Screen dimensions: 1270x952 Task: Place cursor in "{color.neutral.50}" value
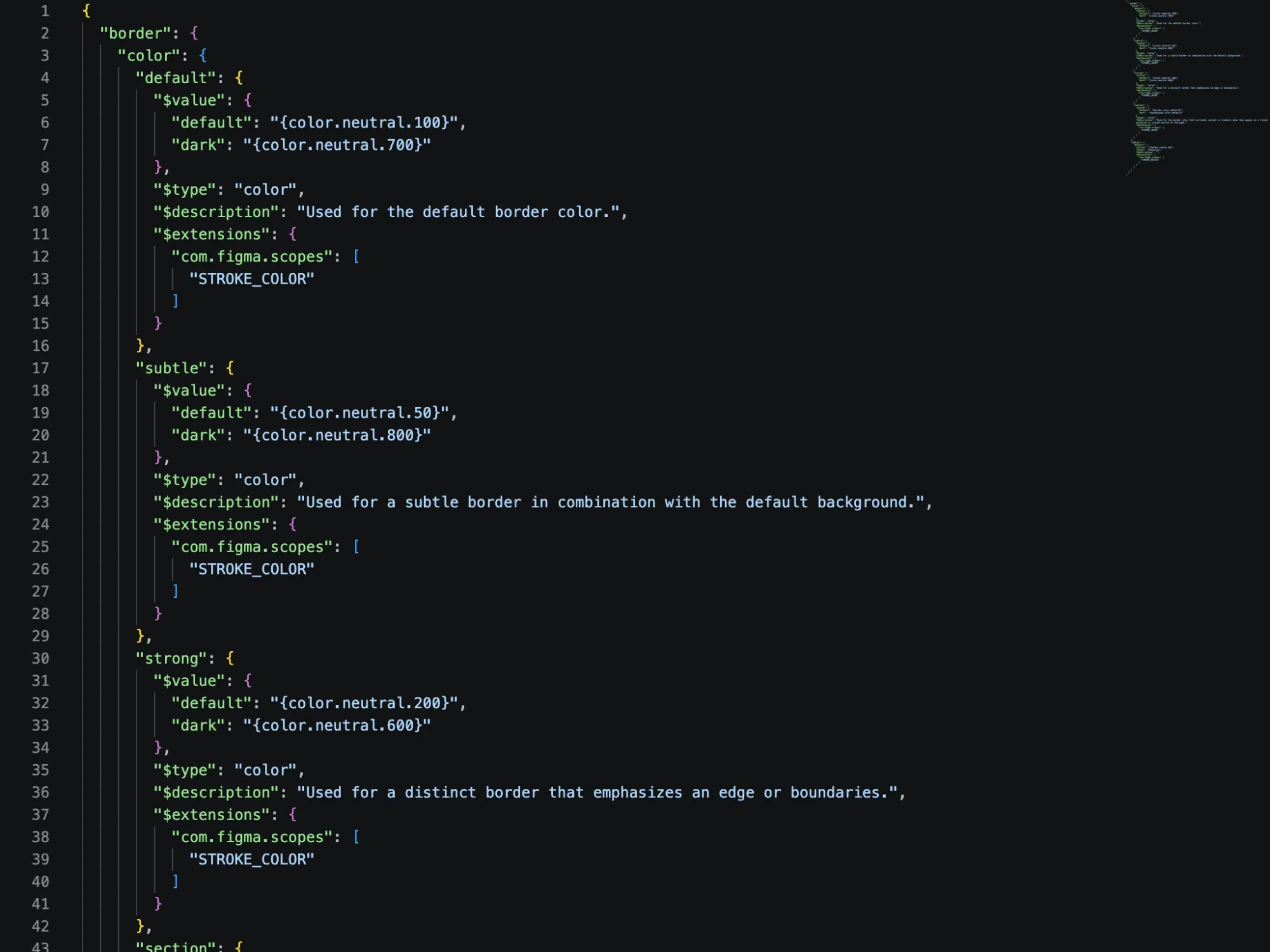coord(359,413)
